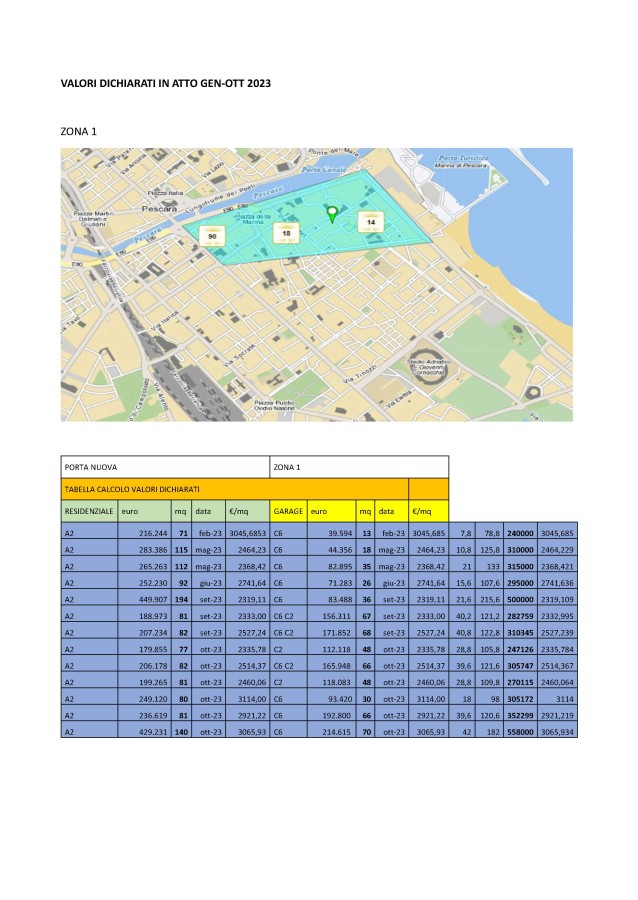Click the residential mq value 115
Screen dimensions: 638x900
[181, 550]
